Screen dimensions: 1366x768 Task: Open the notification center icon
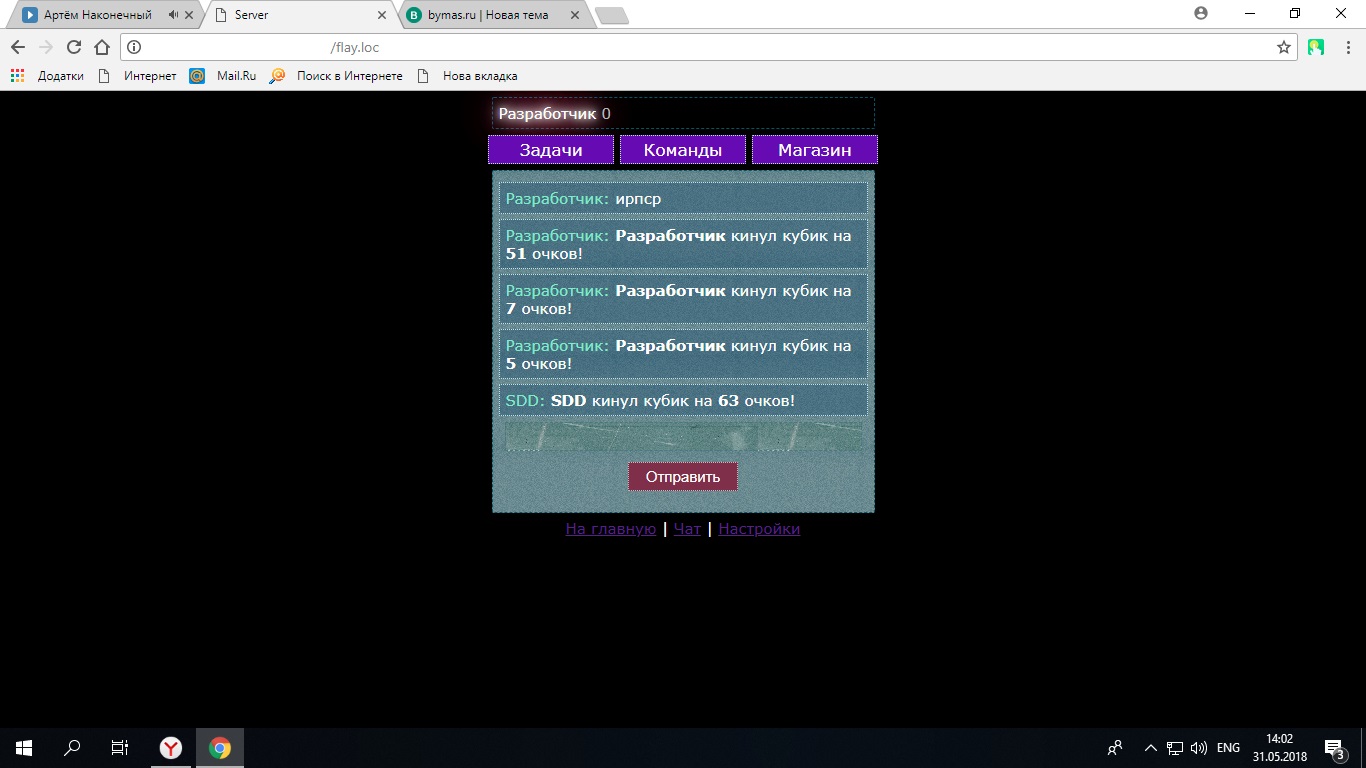(x=1333, y=748)
